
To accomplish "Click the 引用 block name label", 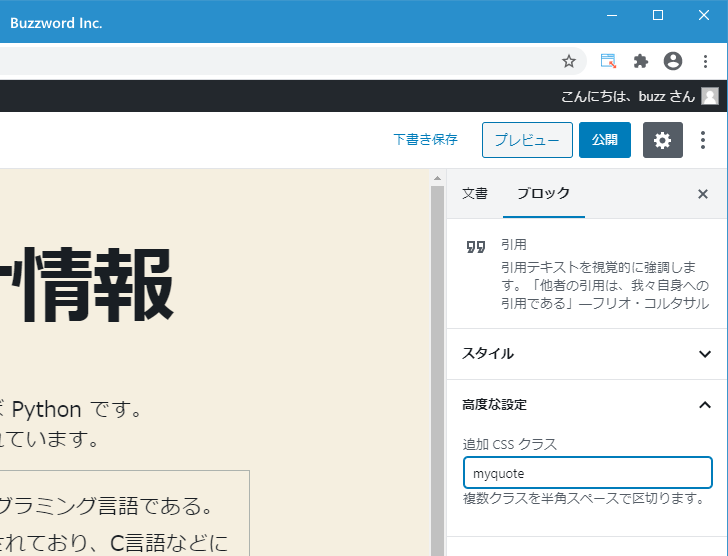I will click(x=514, y=244).
